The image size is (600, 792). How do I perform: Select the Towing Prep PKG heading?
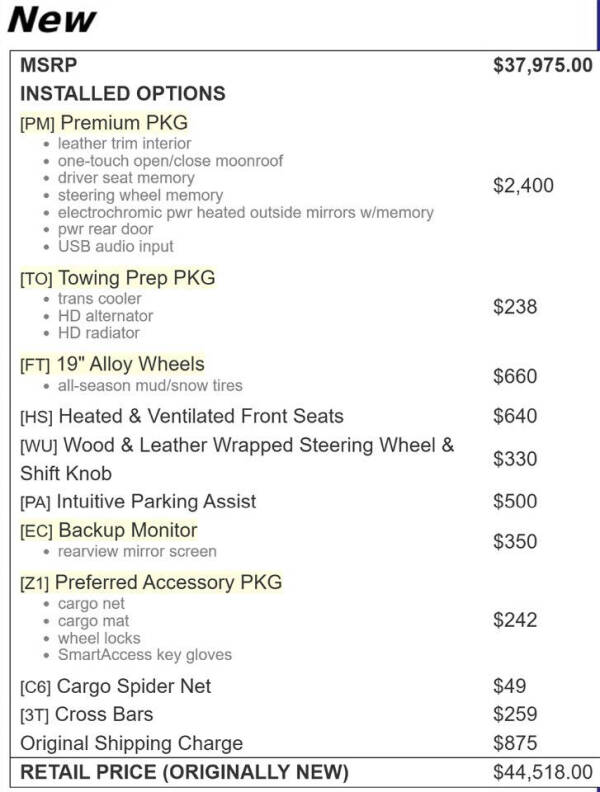coord(137,278)
